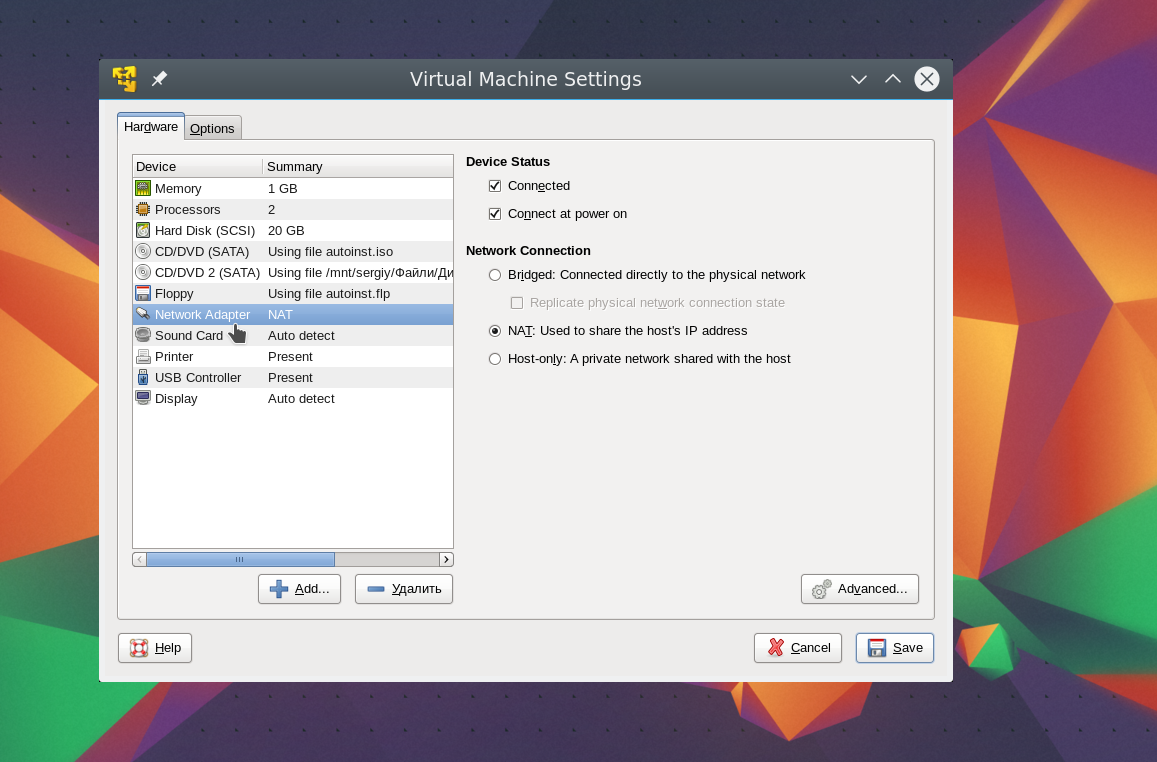Viewport: 1157px width, 762px height.
Task: Select the Floppy device icon
Action: (143, 293)
